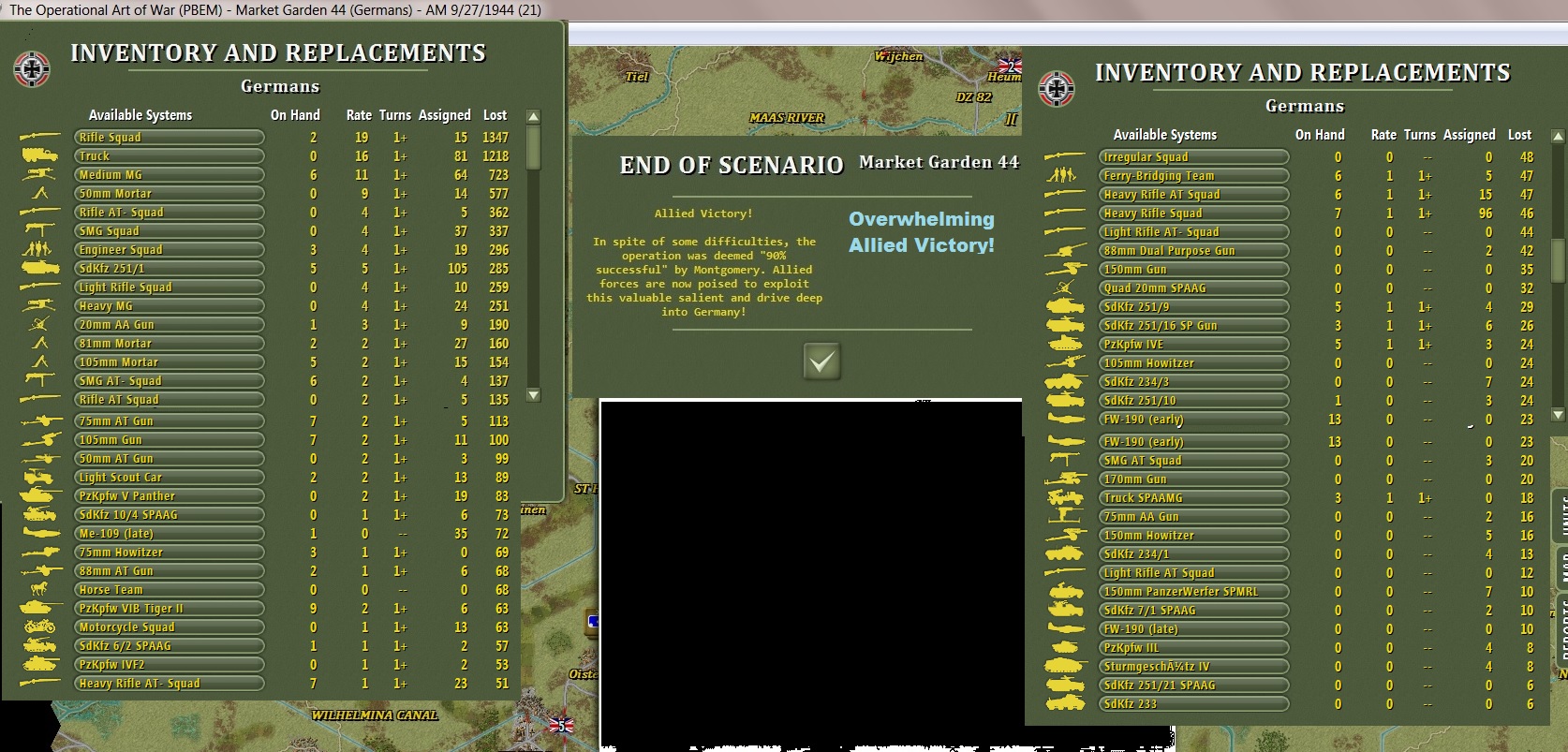The width and height of the screenshot is (1568, 752).
Task: Click the Sturmgeschütz IV icon
Action: coord(1064,667)
